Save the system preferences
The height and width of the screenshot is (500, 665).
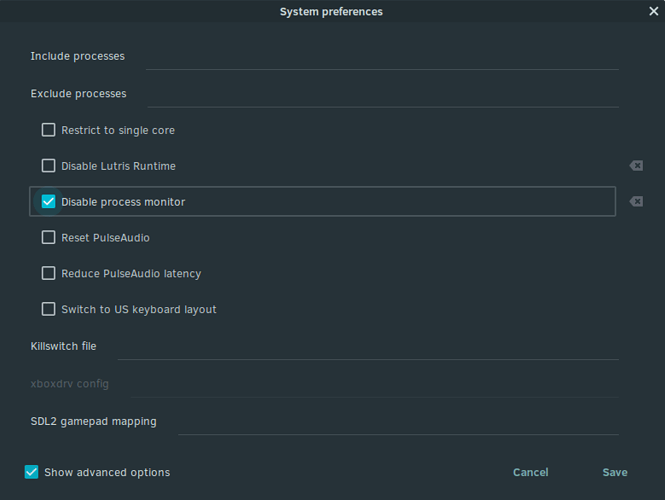tap(615, 472)
